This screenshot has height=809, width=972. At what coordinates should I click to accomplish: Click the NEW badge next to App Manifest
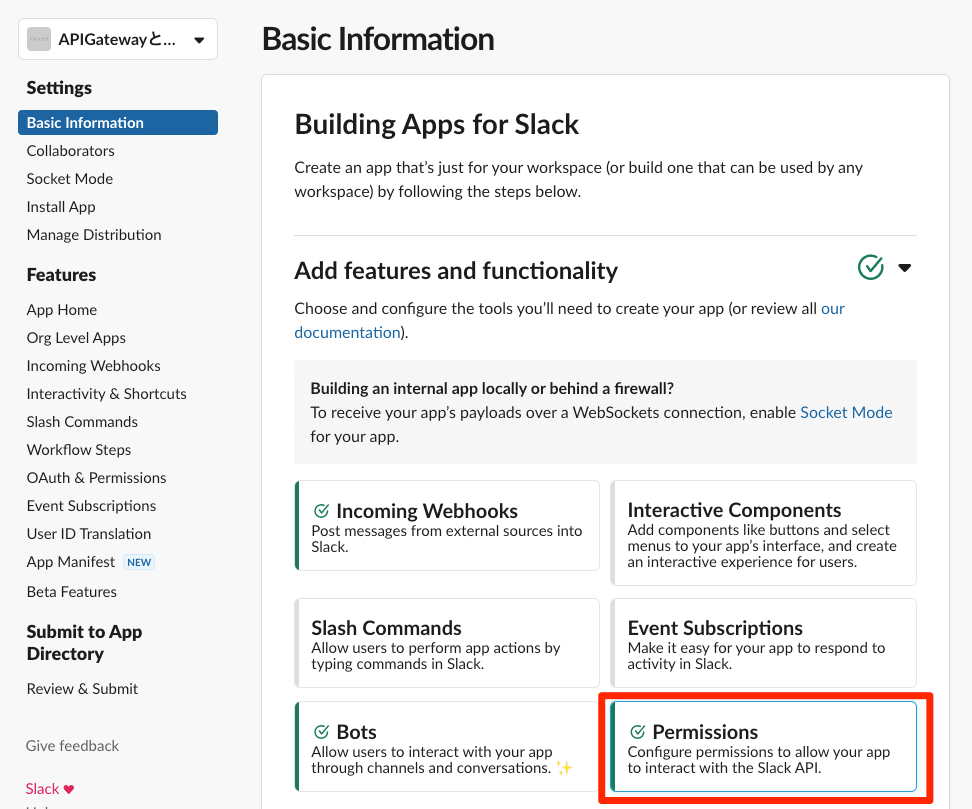pyautogui.click(x=139, y=562)
